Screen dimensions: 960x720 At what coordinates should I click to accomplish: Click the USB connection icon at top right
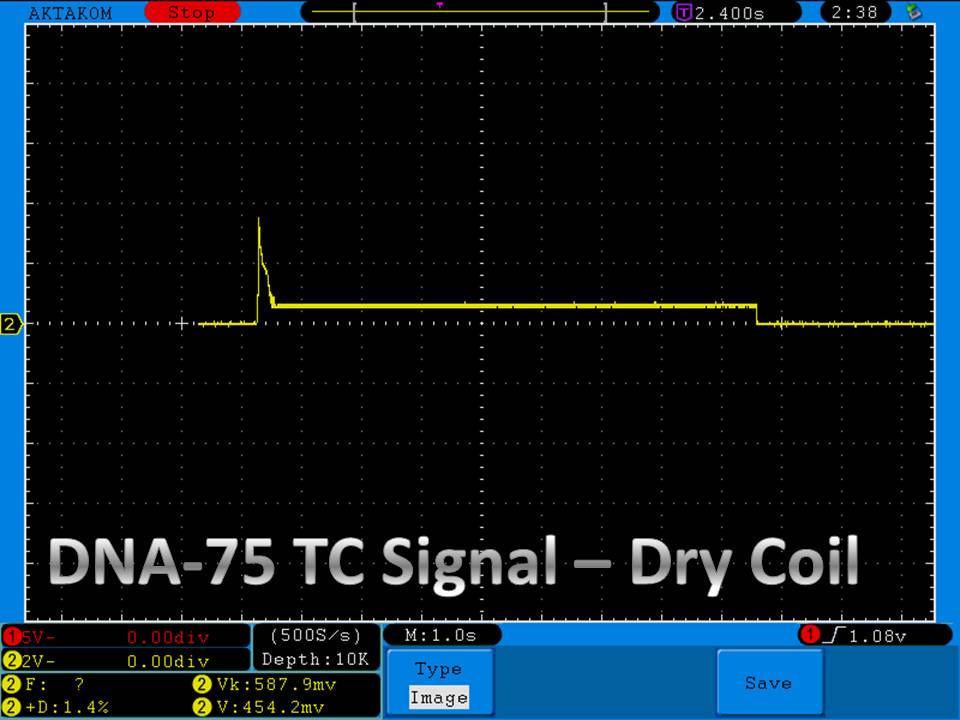coord(912,13)
